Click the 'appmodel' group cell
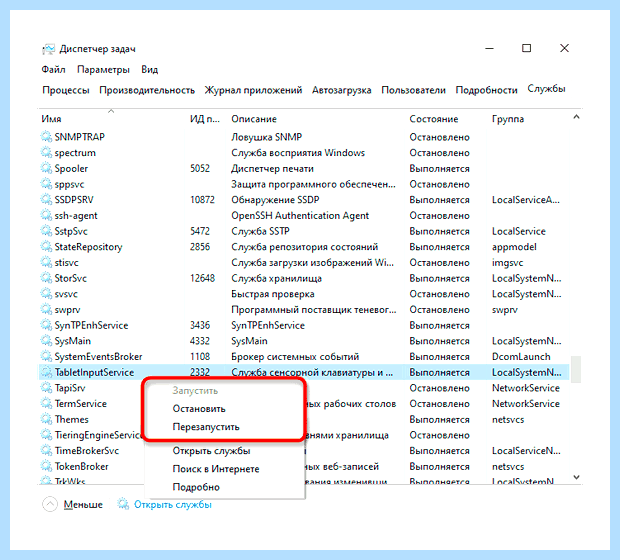620x560 pixels. [514, 247]
